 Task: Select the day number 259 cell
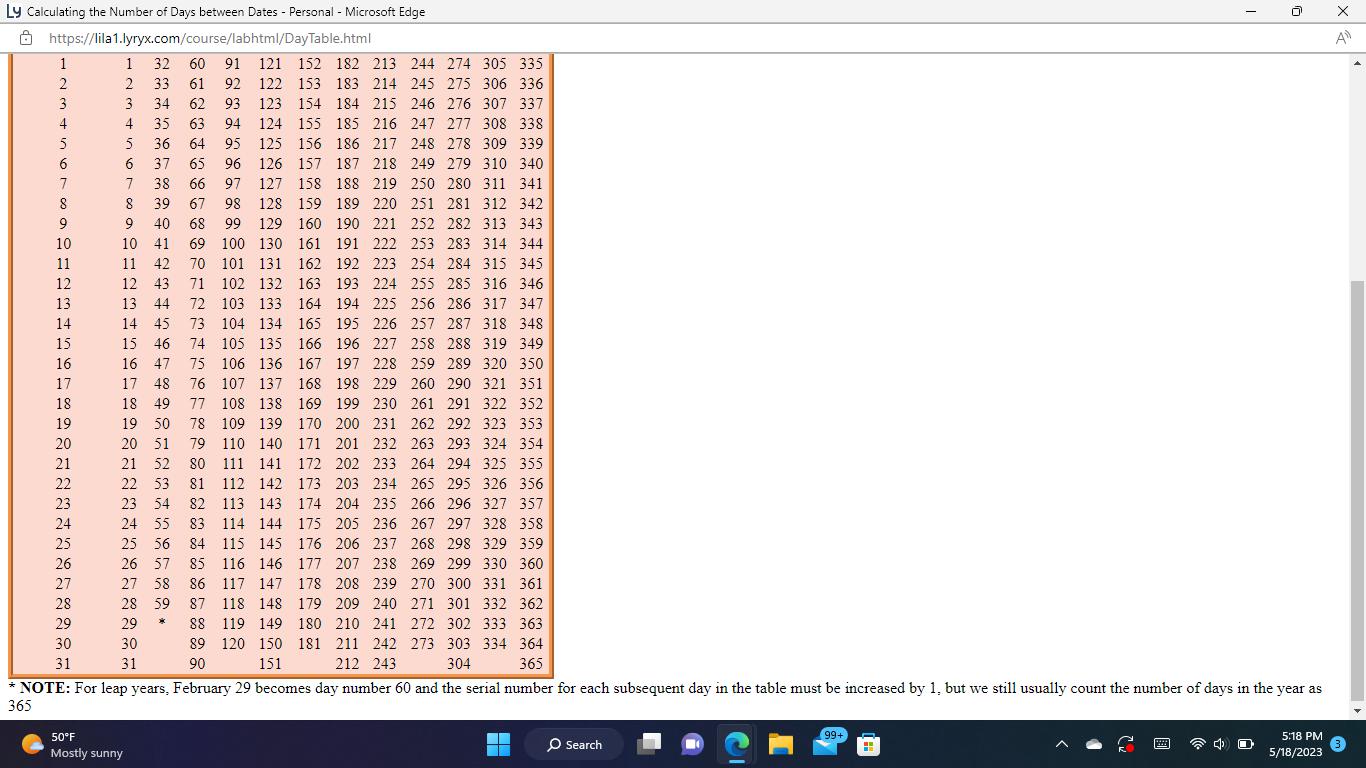click(423, 364)
